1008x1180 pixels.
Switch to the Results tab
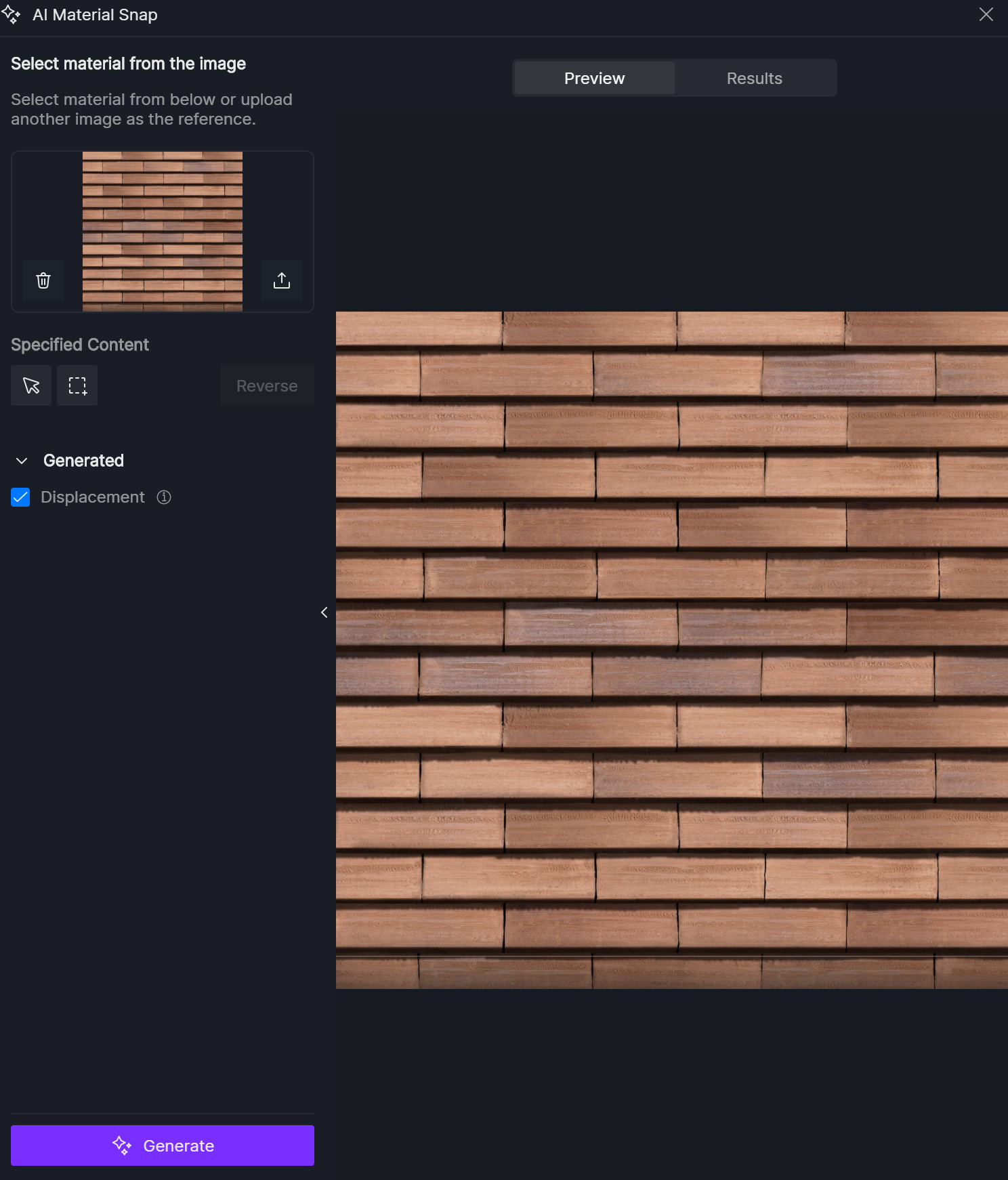(x=754, y=79)
